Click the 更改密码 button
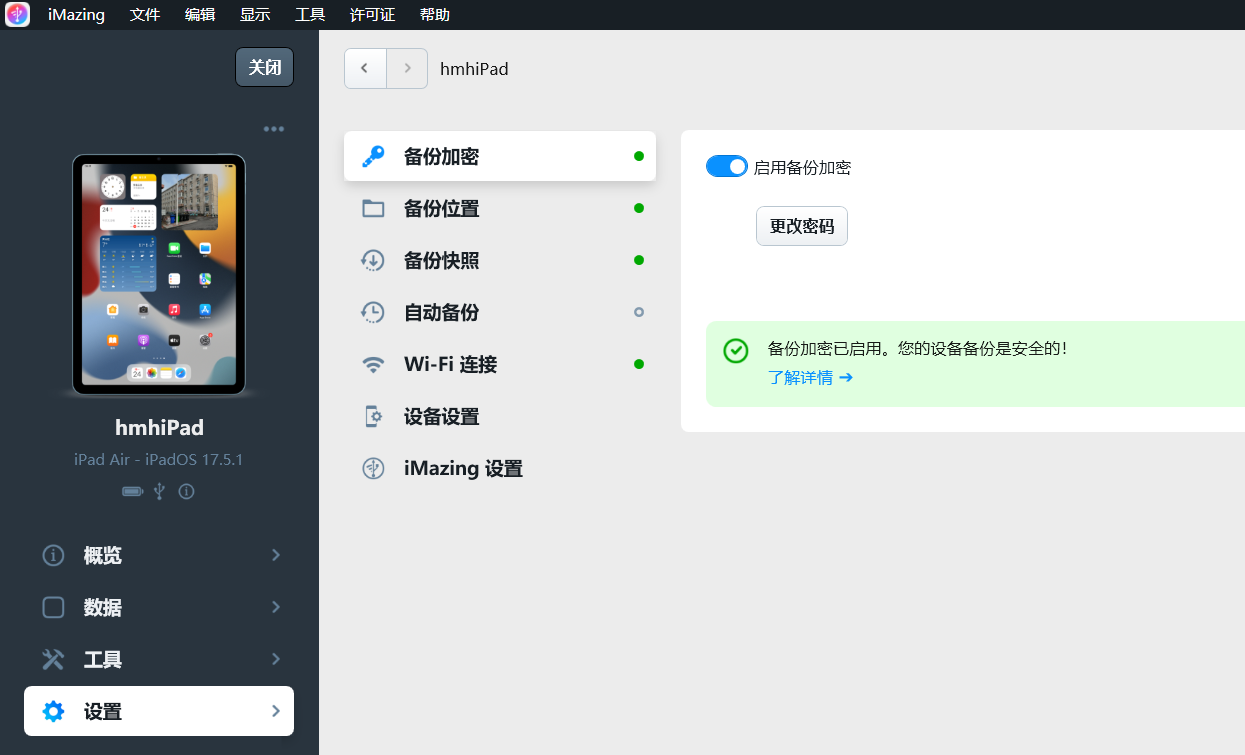 [801, 226]
